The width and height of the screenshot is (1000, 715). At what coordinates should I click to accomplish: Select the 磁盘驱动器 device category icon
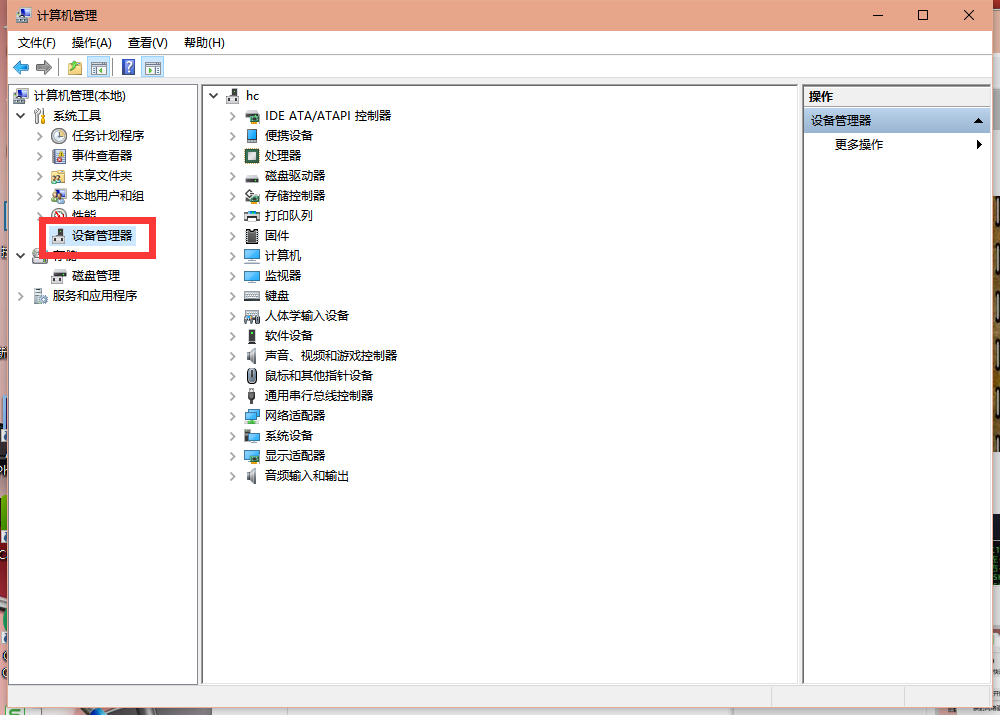(x=252, y=175)
